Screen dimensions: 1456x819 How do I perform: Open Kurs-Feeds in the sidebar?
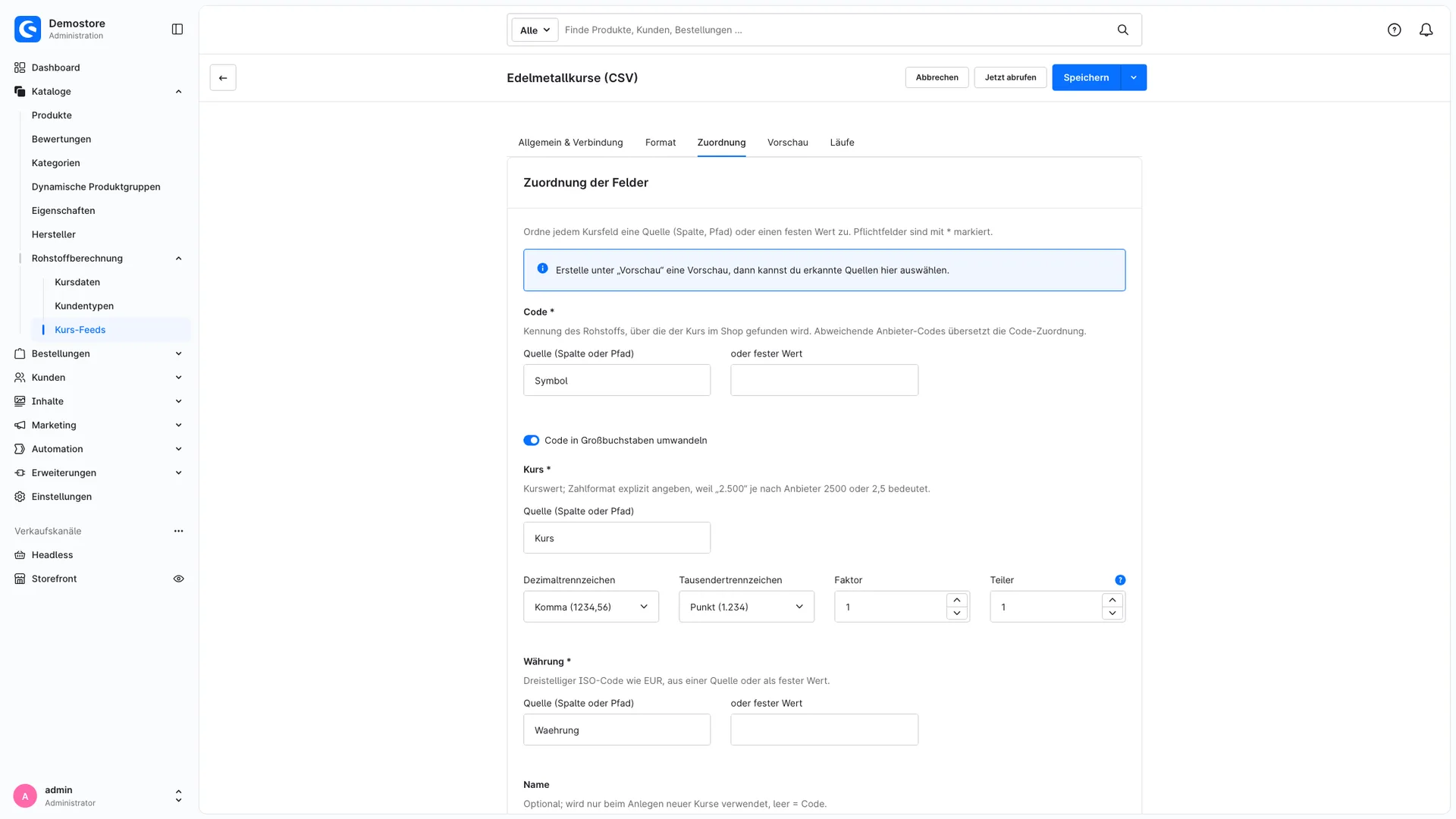(x=111, y=329)
